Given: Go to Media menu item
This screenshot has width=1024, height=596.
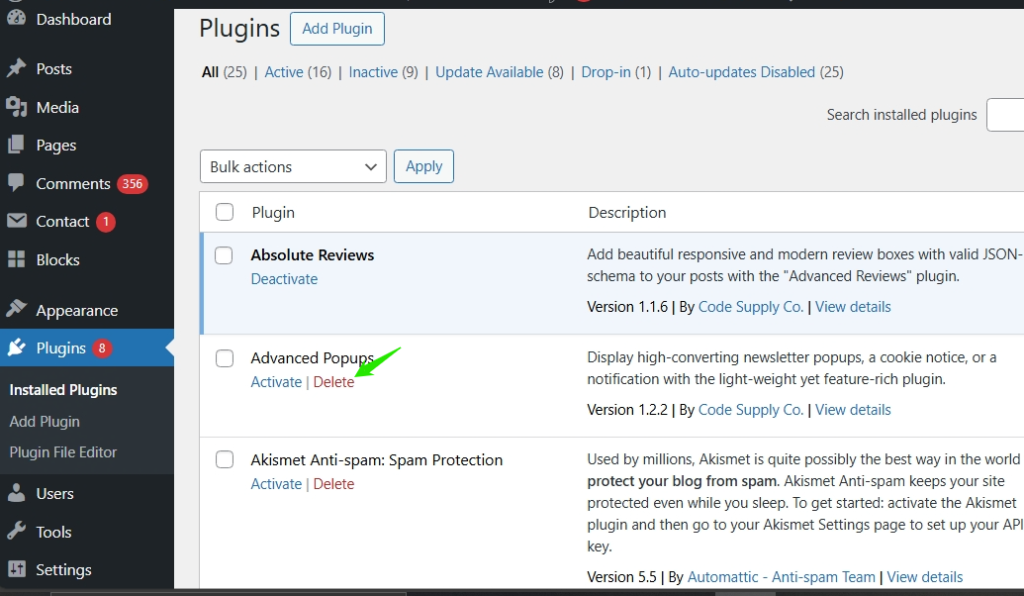Looking at the screenshot, I should [x=57, y=107].
